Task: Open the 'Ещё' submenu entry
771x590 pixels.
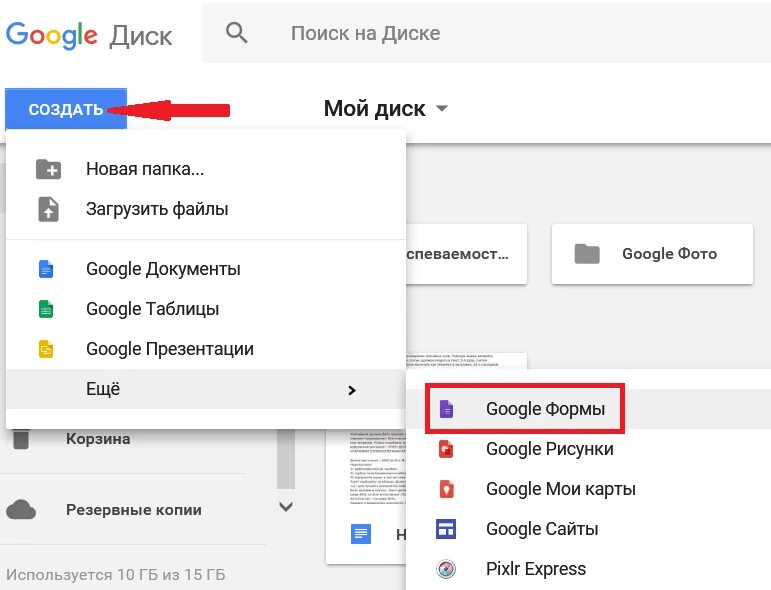Action: (x=206, y=389)
